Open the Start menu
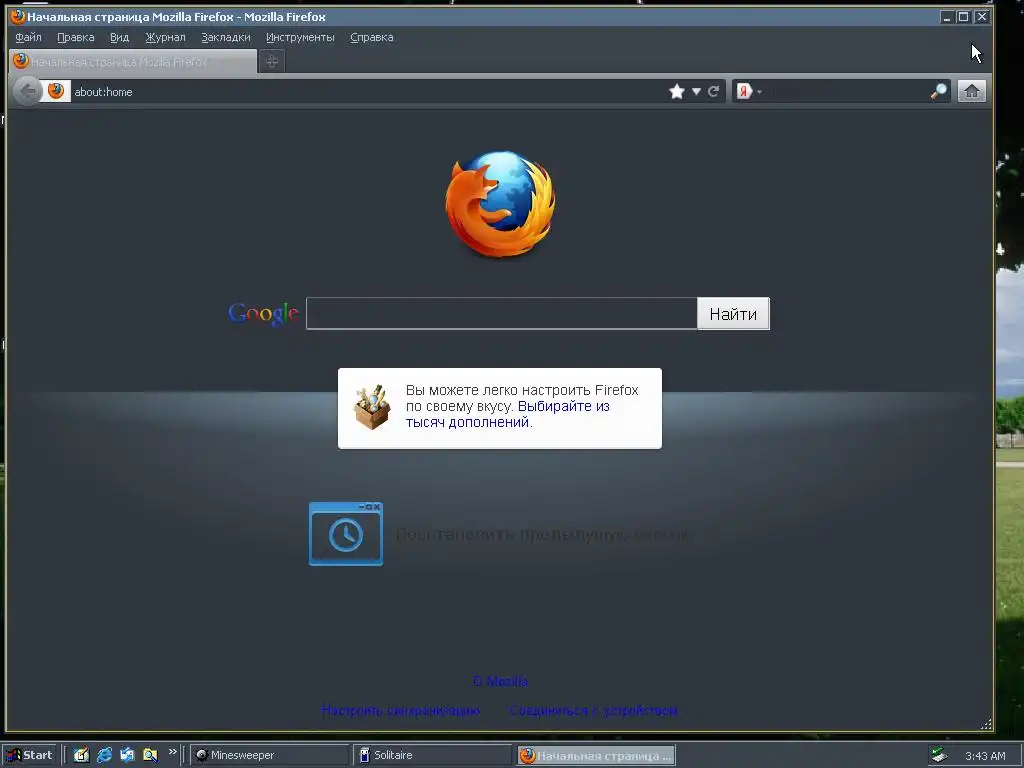The width and height of the screenshot is (1024, 768). pyautogui.click(x=29, y=755)
